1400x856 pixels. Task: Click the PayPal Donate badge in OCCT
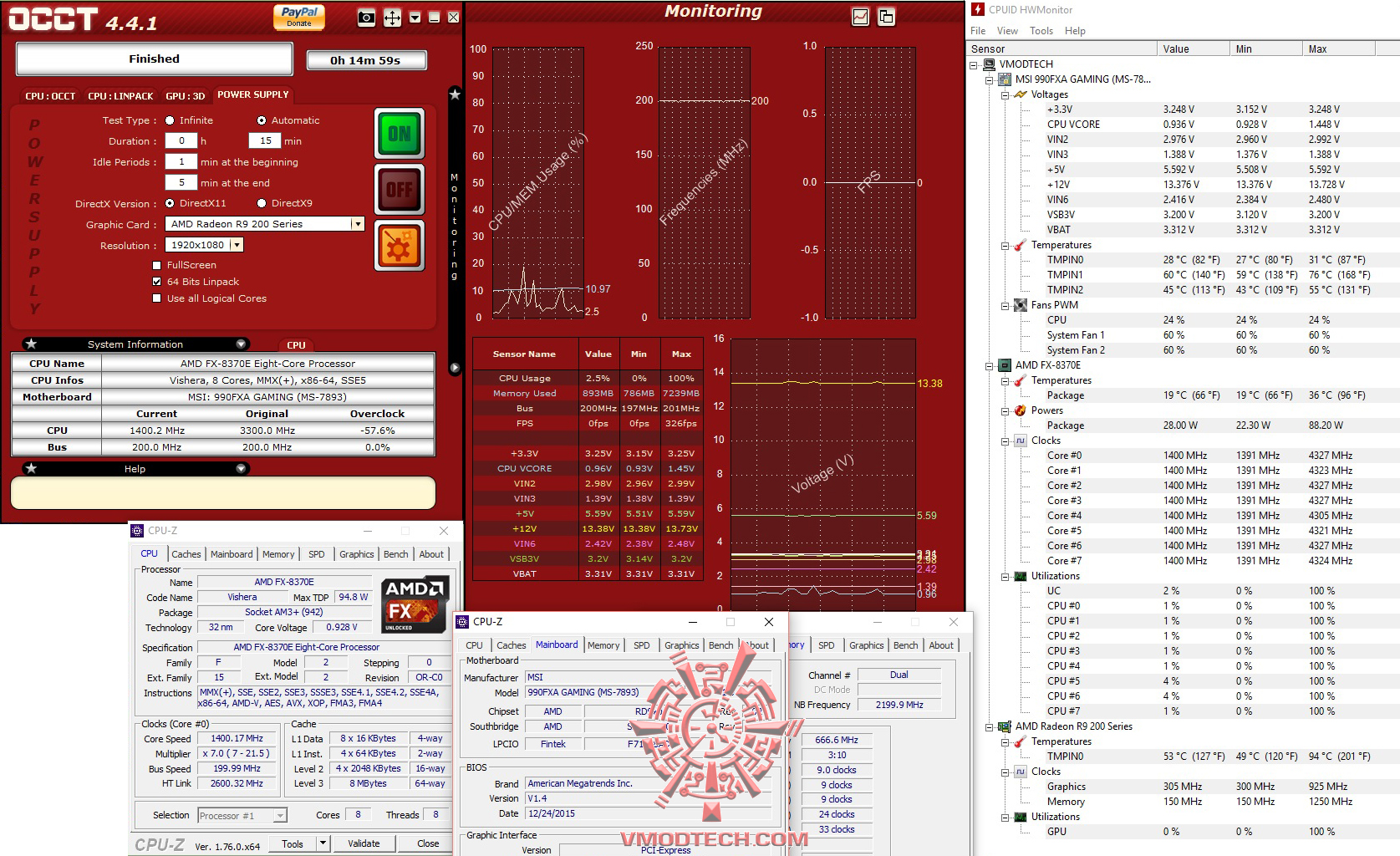tap(299, 17)
